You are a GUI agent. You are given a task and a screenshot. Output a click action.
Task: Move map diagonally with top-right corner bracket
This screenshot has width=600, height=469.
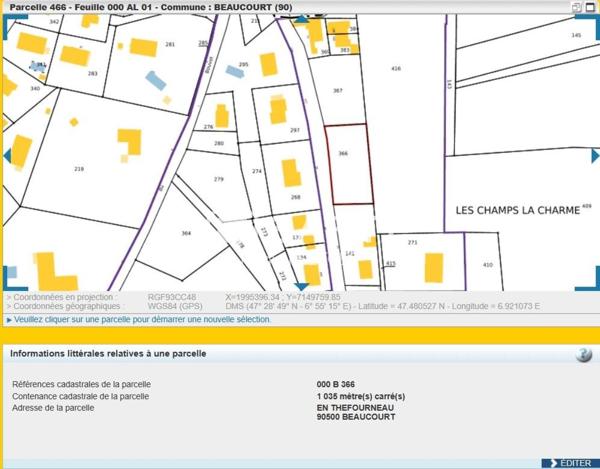(587, 26)
